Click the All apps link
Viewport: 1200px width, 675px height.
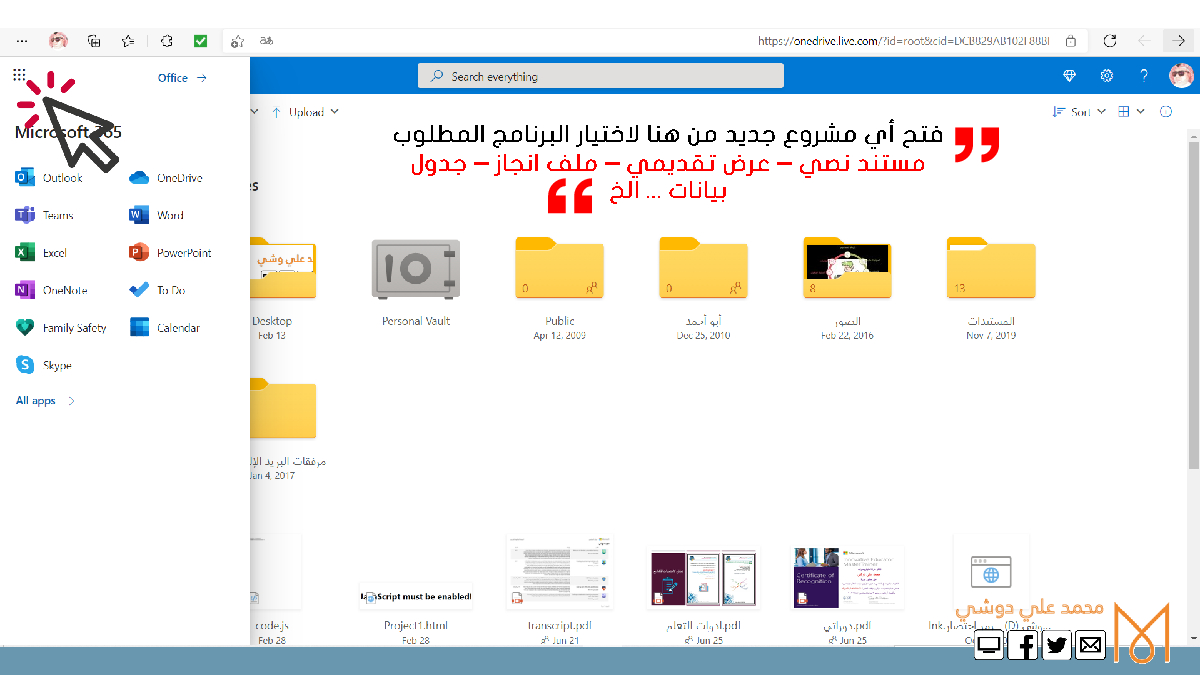point(45,401)
